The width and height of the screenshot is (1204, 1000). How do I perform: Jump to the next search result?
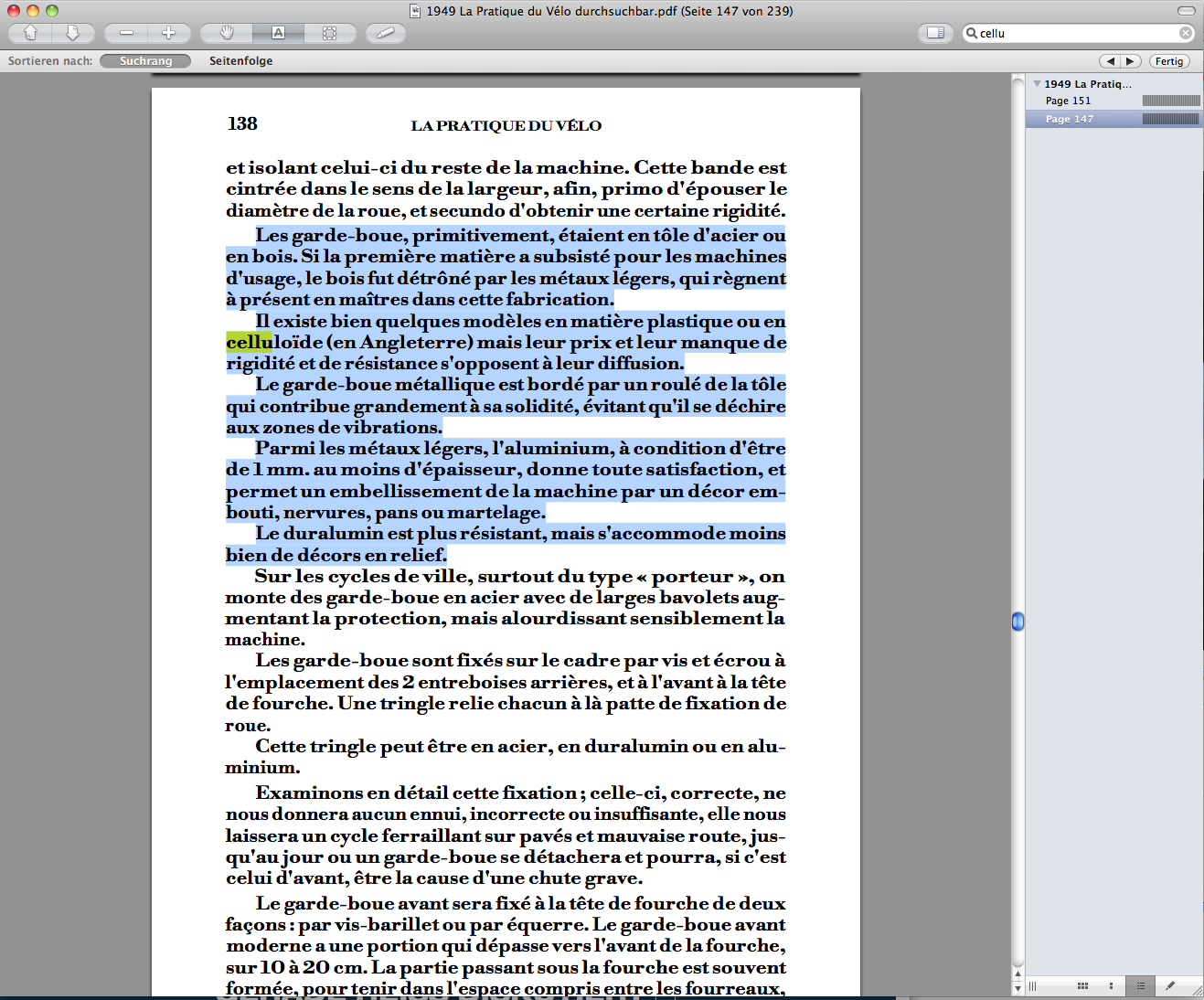click(1131, 61)
